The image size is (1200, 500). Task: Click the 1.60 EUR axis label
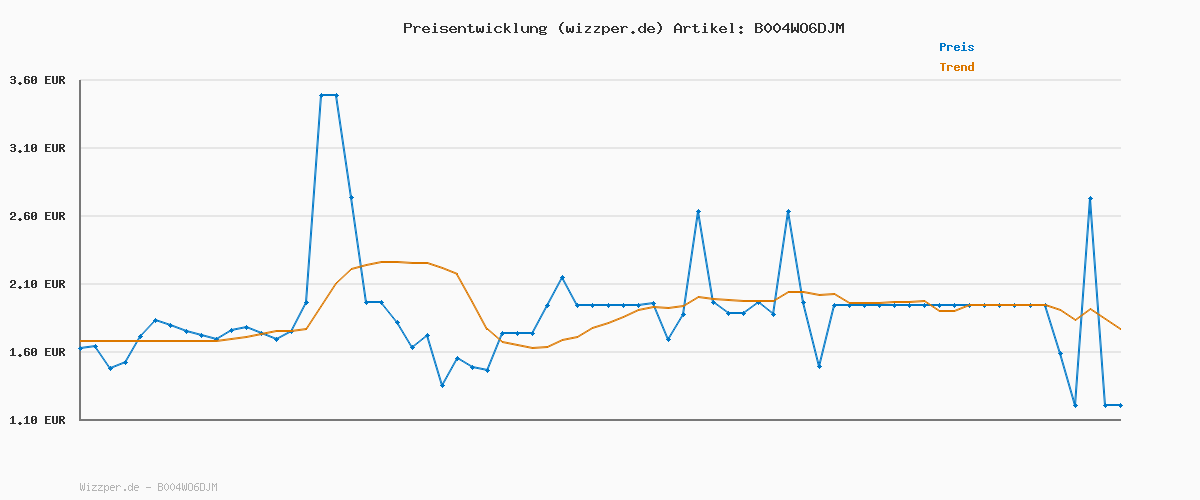coord(38,352)
